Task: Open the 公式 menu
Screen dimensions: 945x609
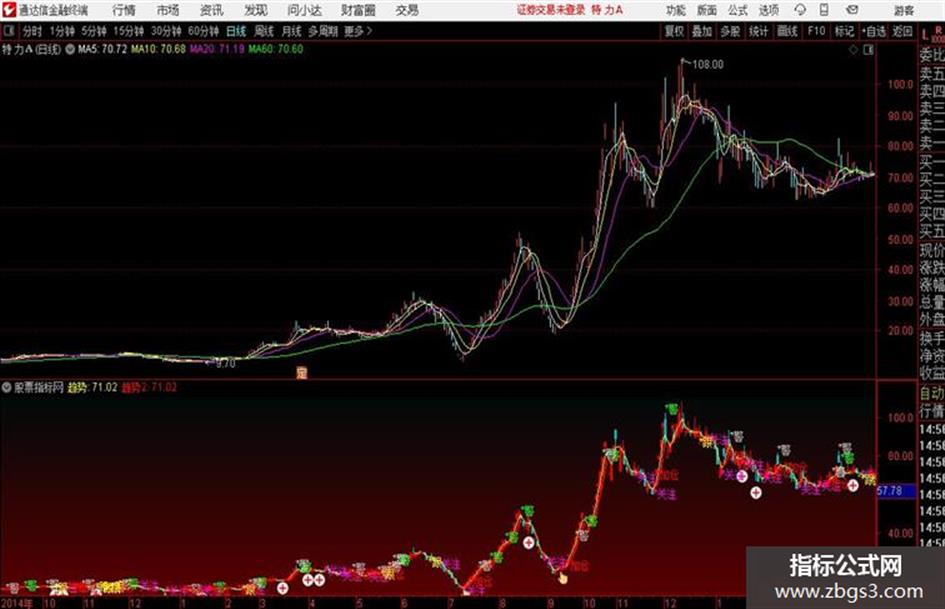Action: pyautogui.click(x=738, y=10)
